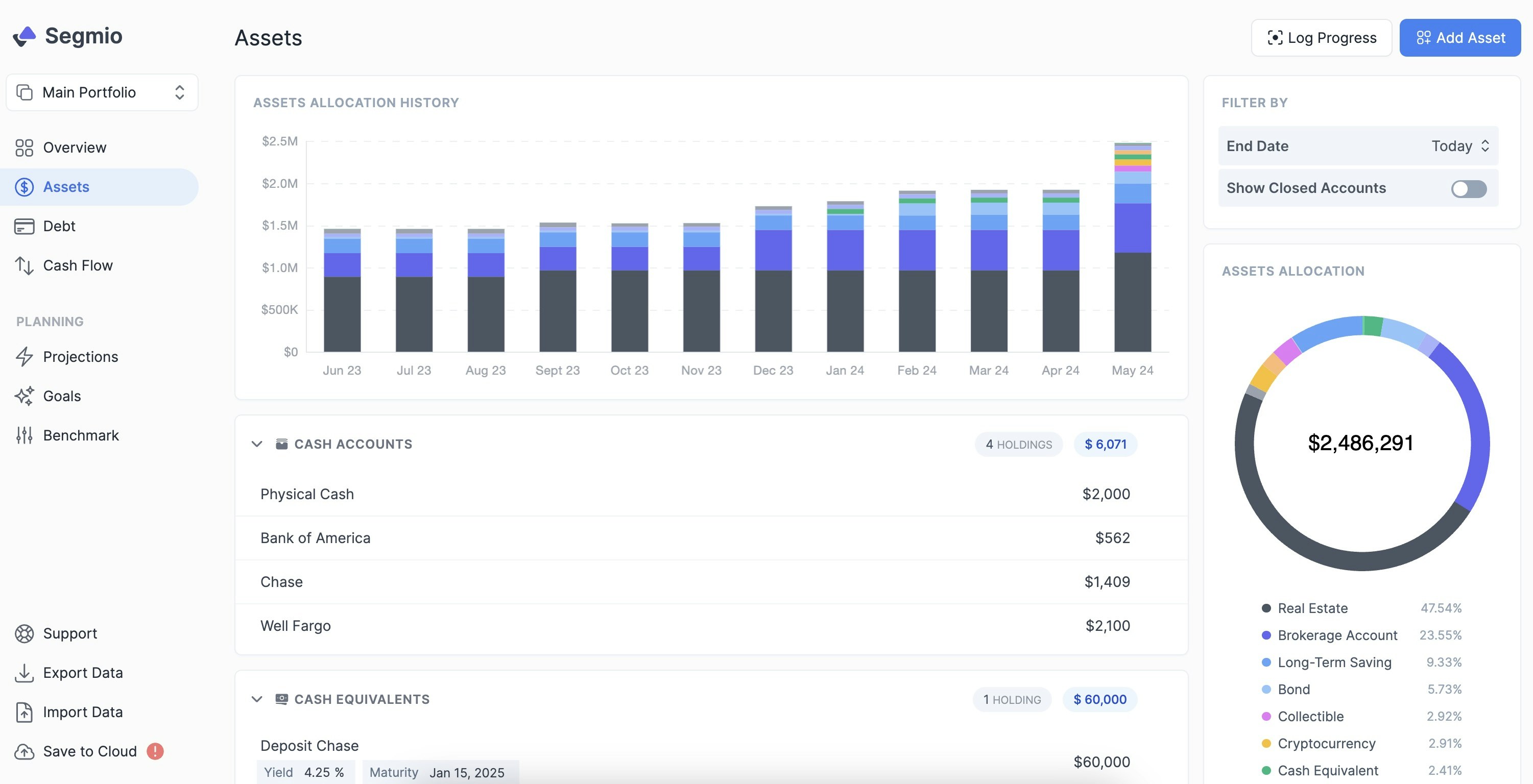
Task: Collapse the Cash Equivalents section
Action: pos(256,699)
